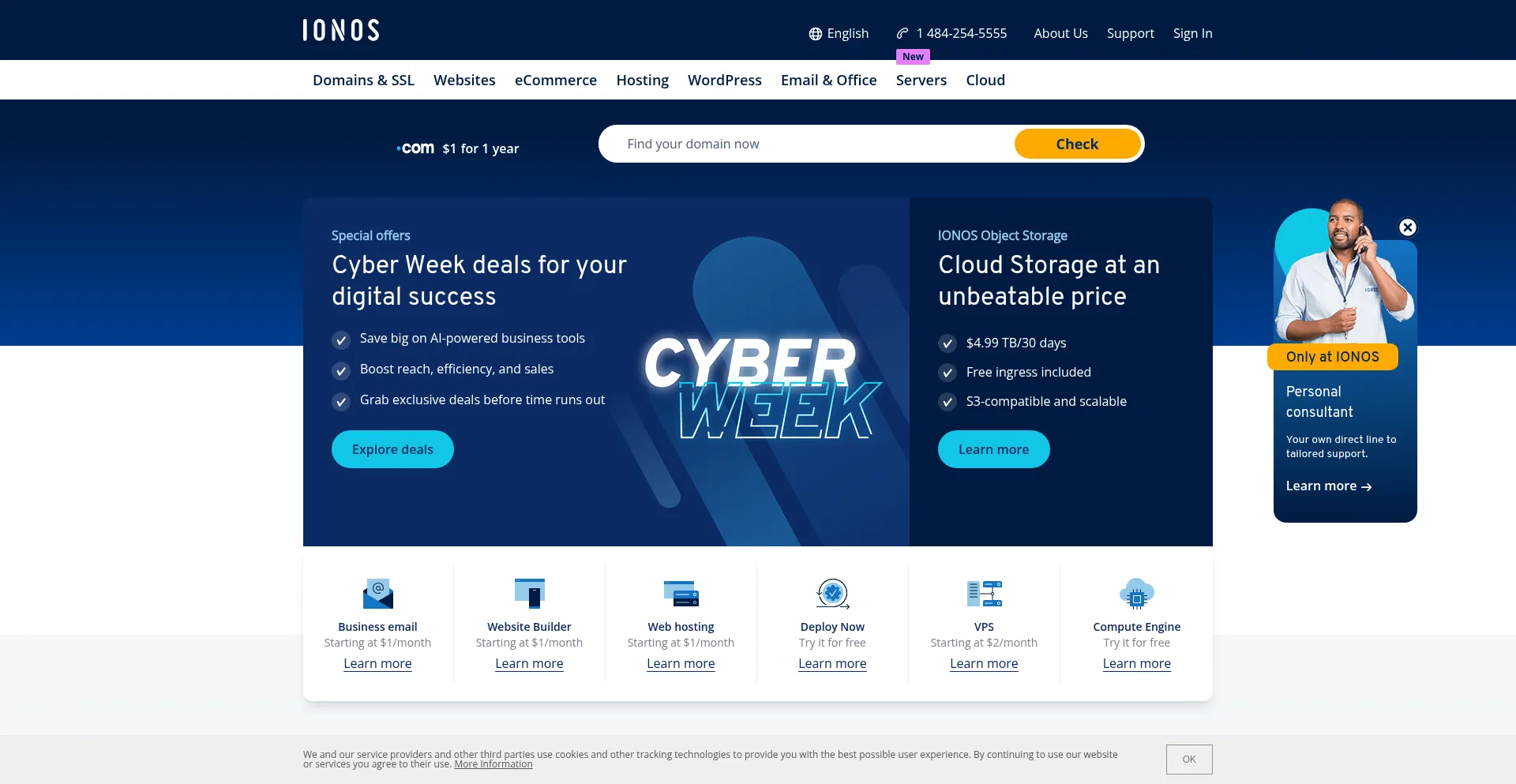Click the IONOS logo
1516x784 pixels.
(x=340, y=31)
